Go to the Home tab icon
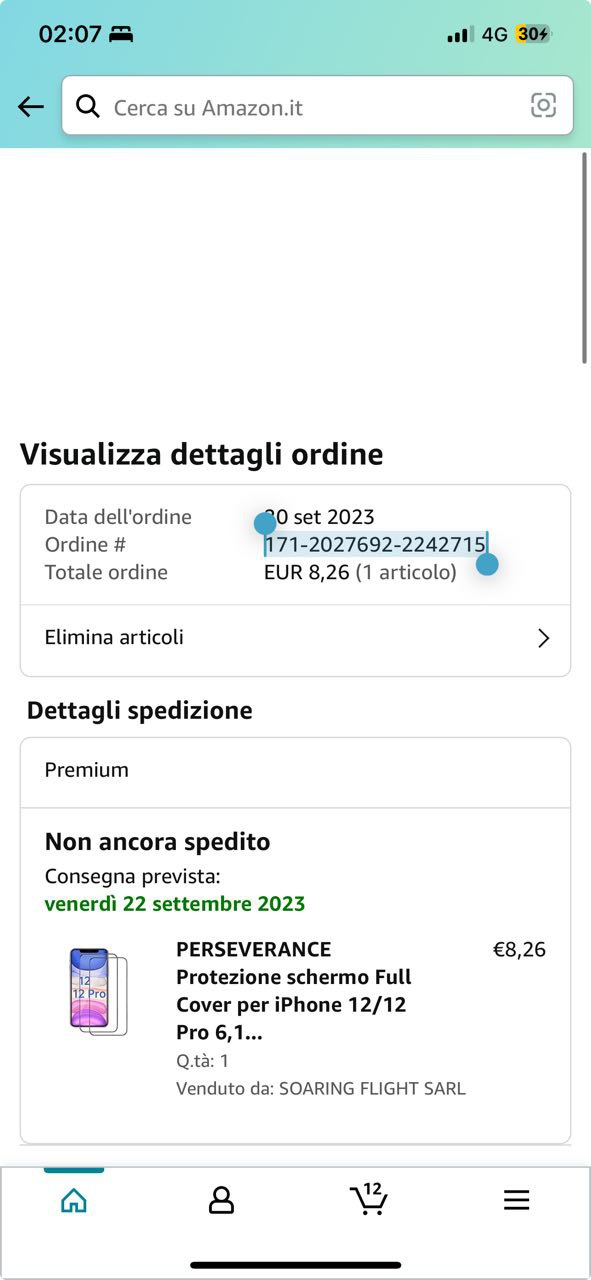This screenshot has width=591, height=1280. coord(74,1200)
